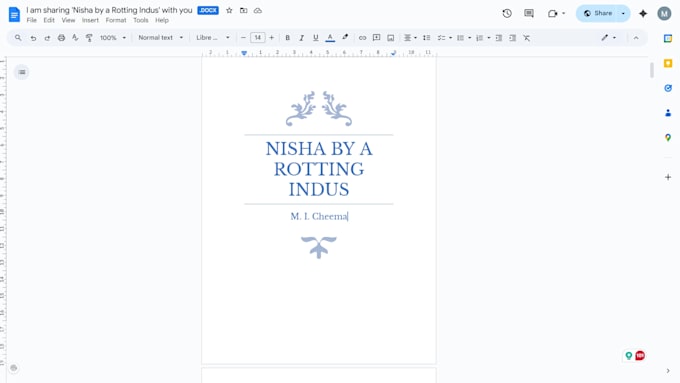
Task: Open Google Tasks side panel
Action: [668, 88]
